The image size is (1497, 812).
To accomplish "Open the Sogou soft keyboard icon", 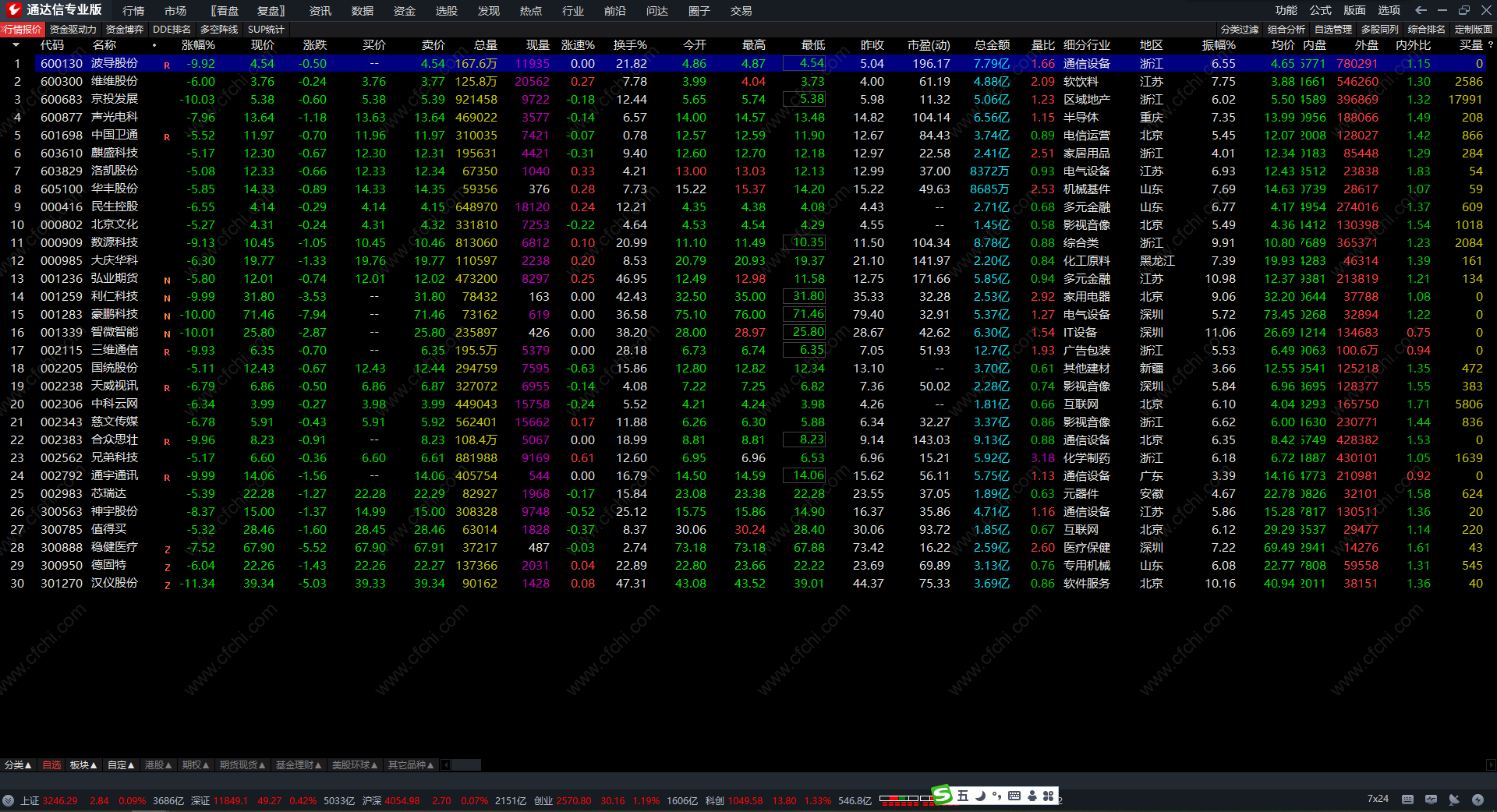I will coord(1014,796).
